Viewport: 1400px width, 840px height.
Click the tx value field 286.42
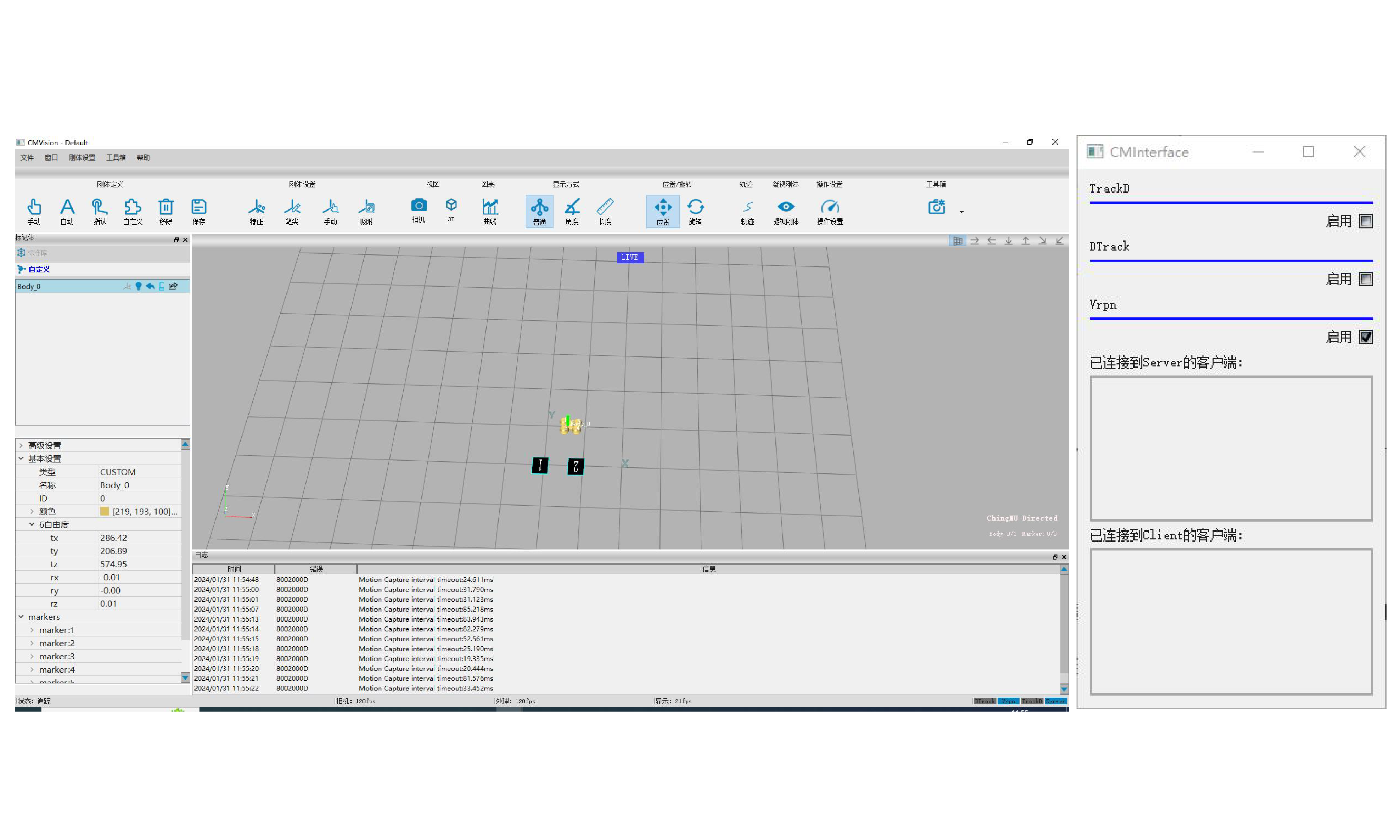(x=113, y=538)
